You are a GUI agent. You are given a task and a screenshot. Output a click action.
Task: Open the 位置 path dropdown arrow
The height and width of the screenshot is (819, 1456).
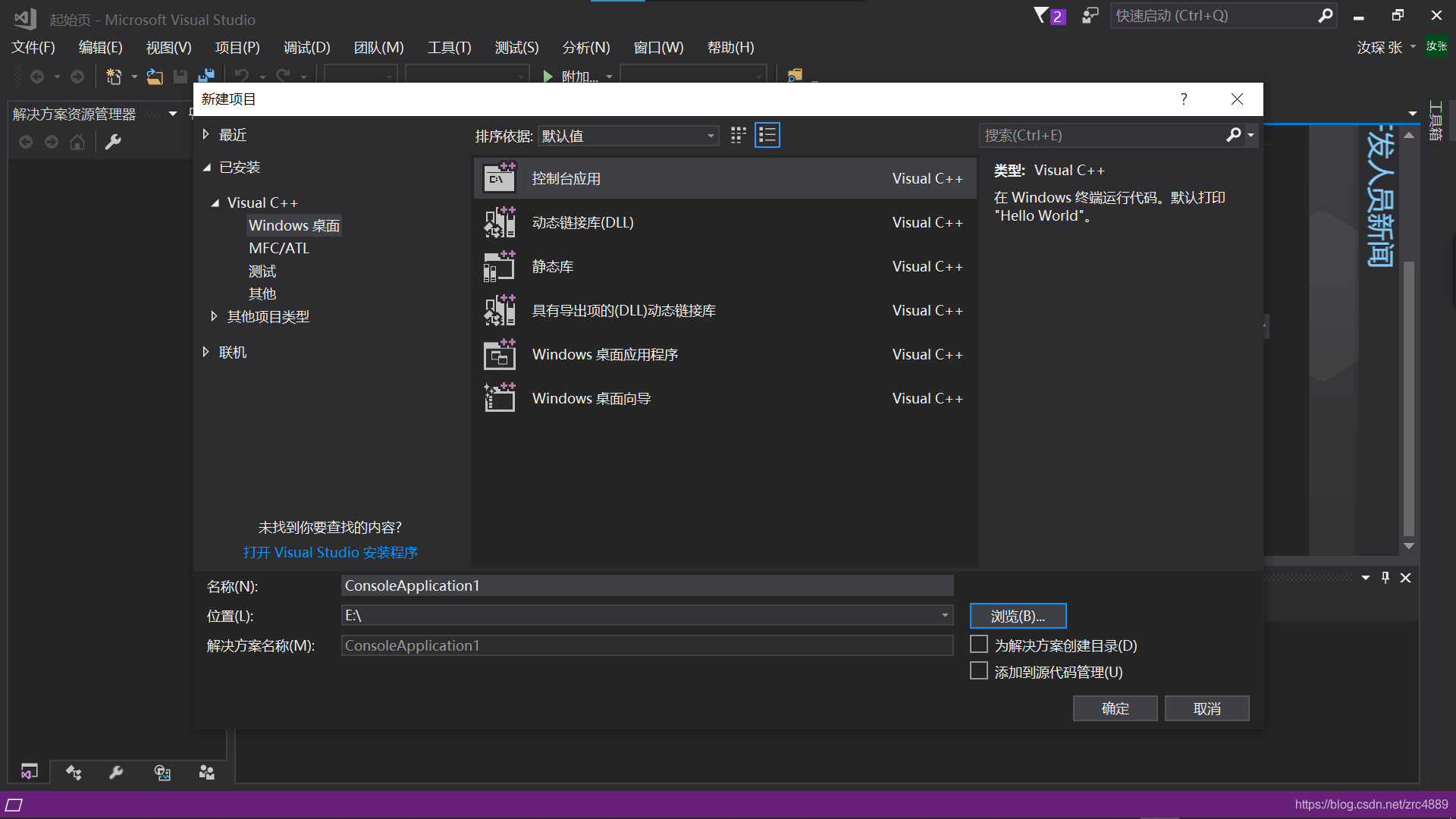pyautogui.click(x=944, y=615)
